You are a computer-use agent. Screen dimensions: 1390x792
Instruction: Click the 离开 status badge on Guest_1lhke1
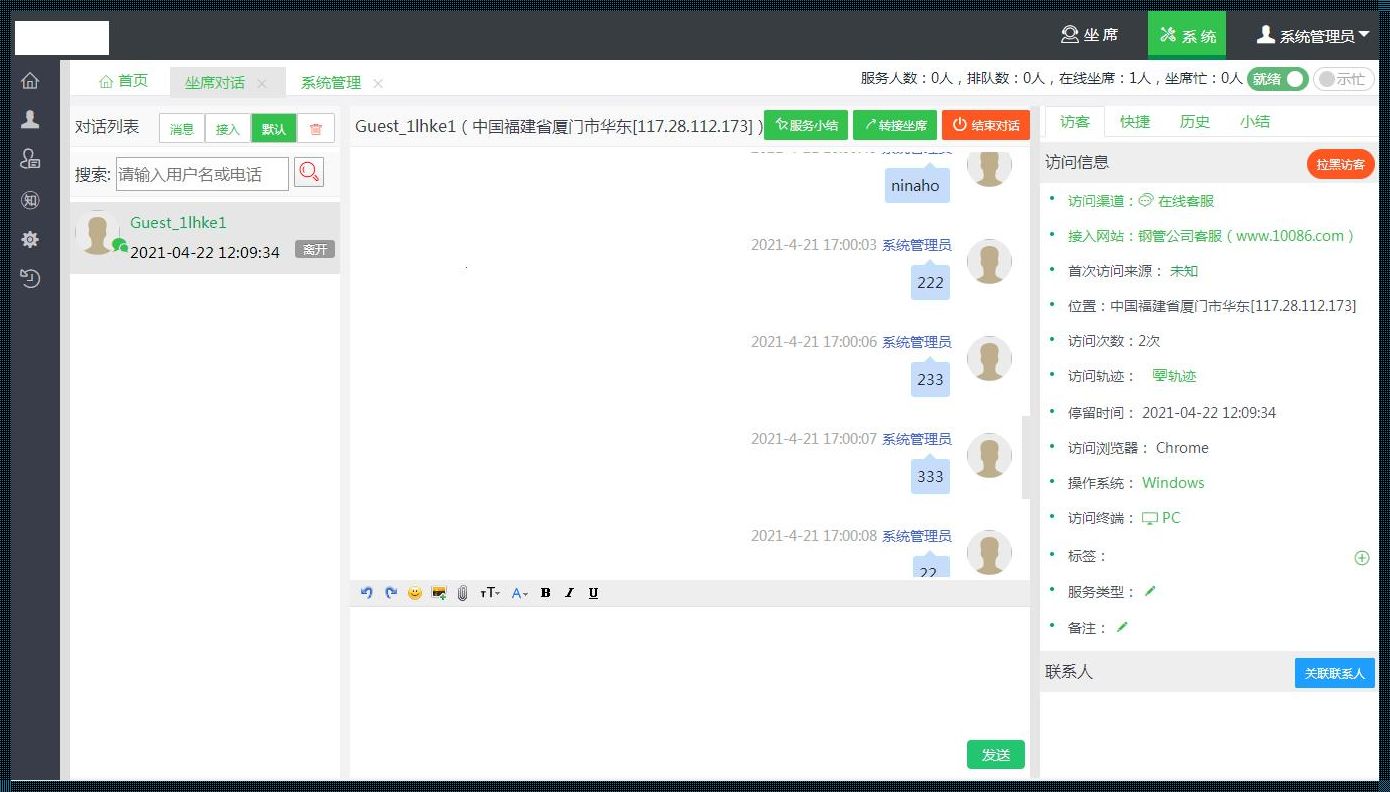[x=315, y=250]
